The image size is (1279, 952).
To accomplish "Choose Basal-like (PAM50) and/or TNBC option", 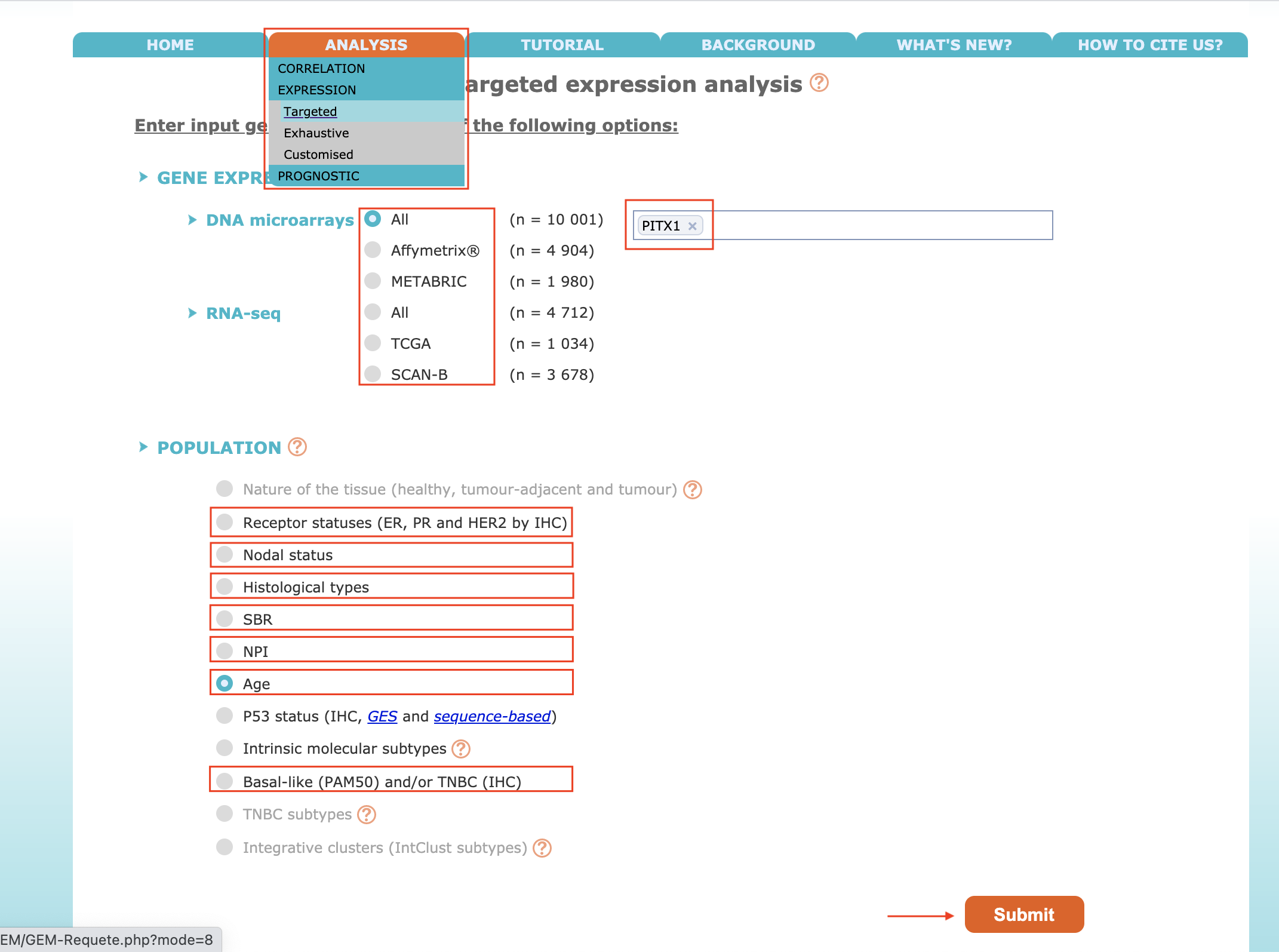I will [x=225, y=781].
